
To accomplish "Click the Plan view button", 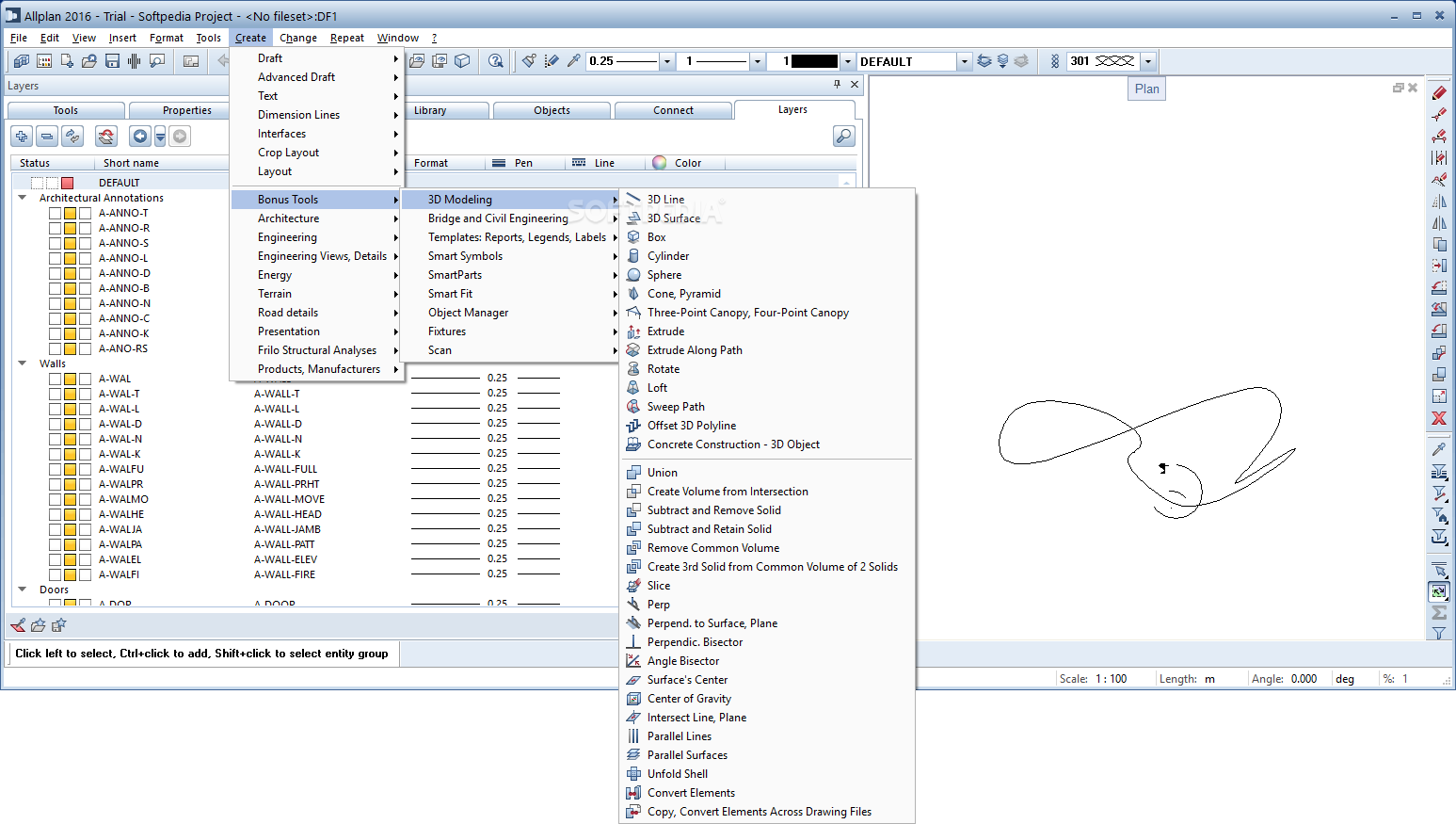I will [x=1146, y=89].
